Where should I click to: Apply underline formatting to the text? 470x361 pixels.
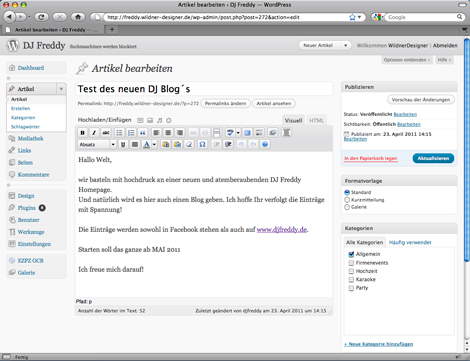click(x=123, y=144)
